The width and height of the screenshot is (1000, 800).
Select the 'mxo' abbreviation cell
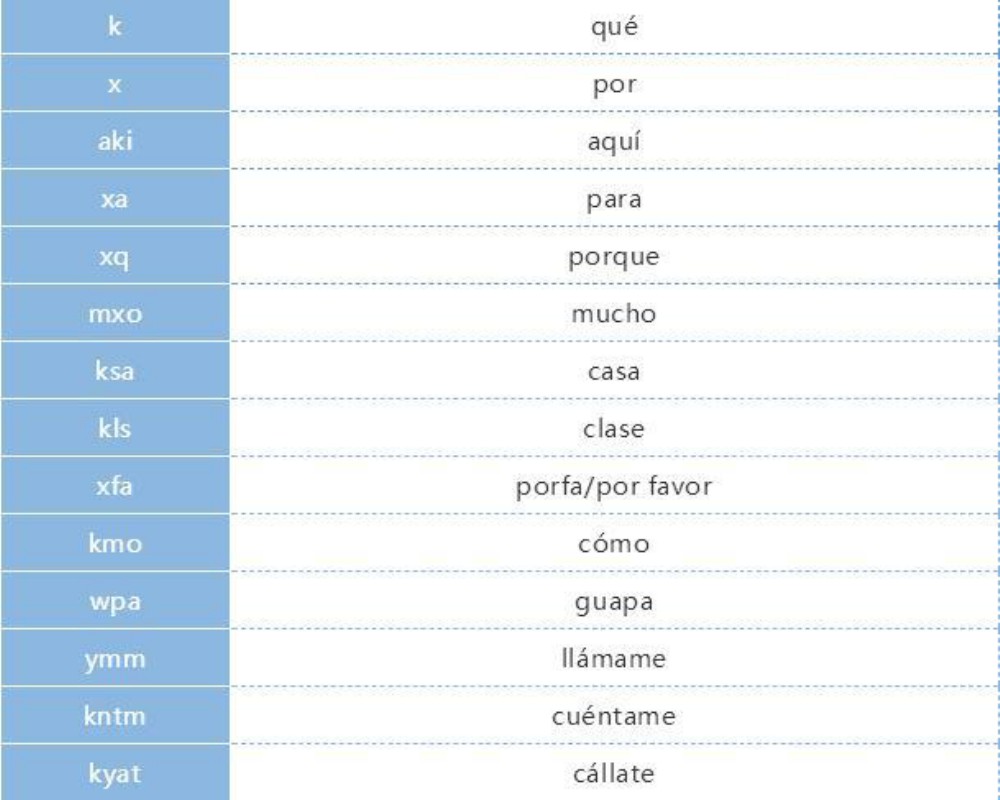(x=114, y=315)
